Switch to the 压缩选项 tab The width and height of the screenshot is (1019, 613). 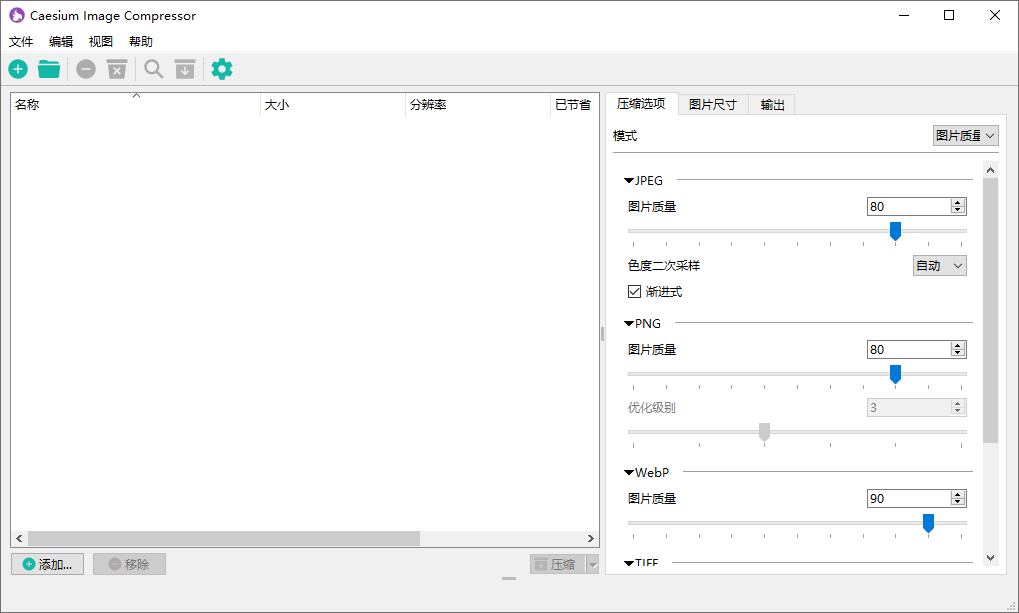click(641, 104)
